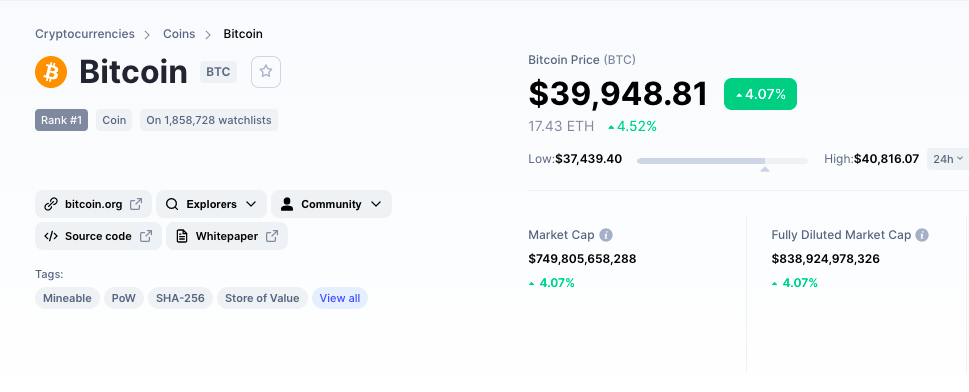Click the 17.43 ETH value
The image size is (969, 392).
click(x=561, y=126)
